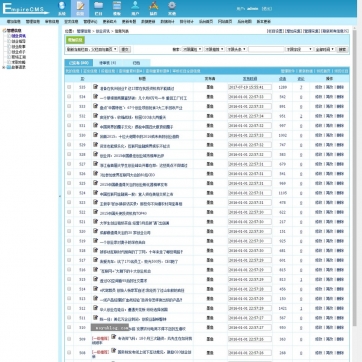Tick the checkbox for article ID 530

[x=69, y=135]
